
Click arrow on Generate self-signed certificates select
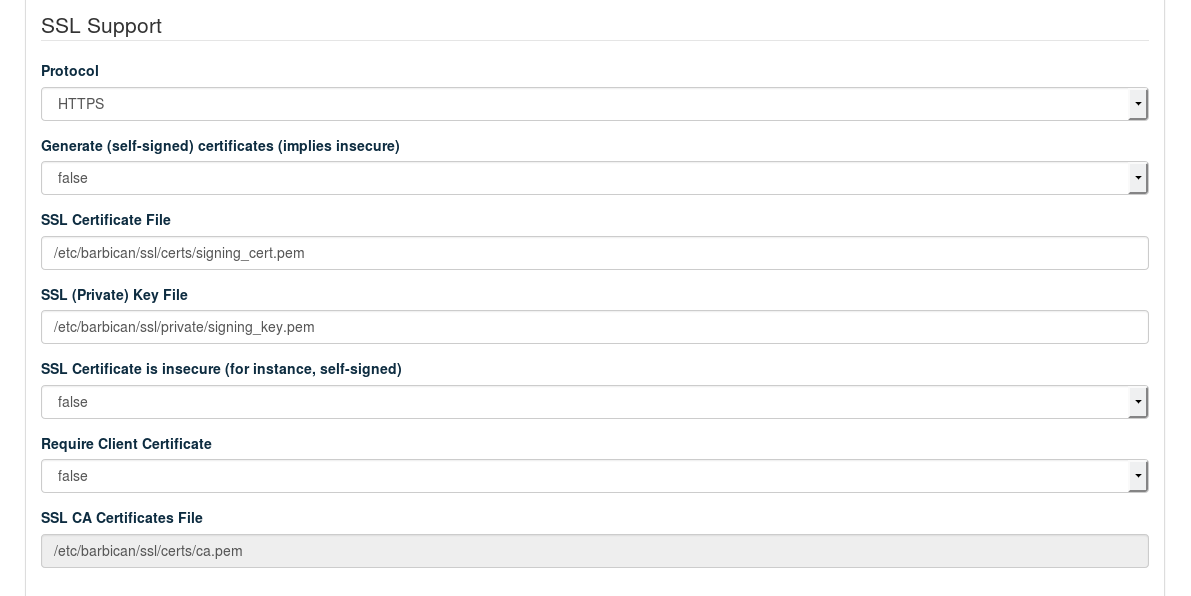click(x=1138, y=178)
